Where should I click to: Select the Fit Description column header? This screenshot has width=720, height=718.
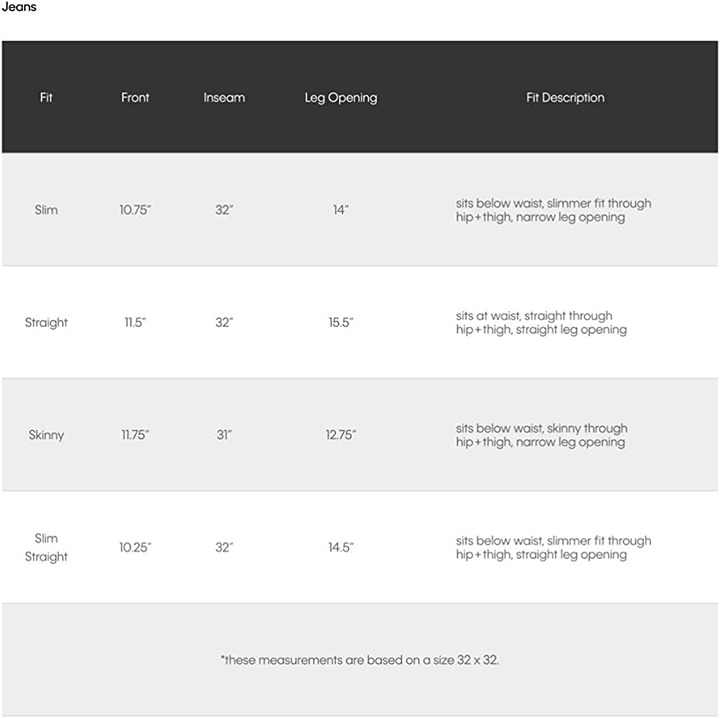[x=565, y=98]
